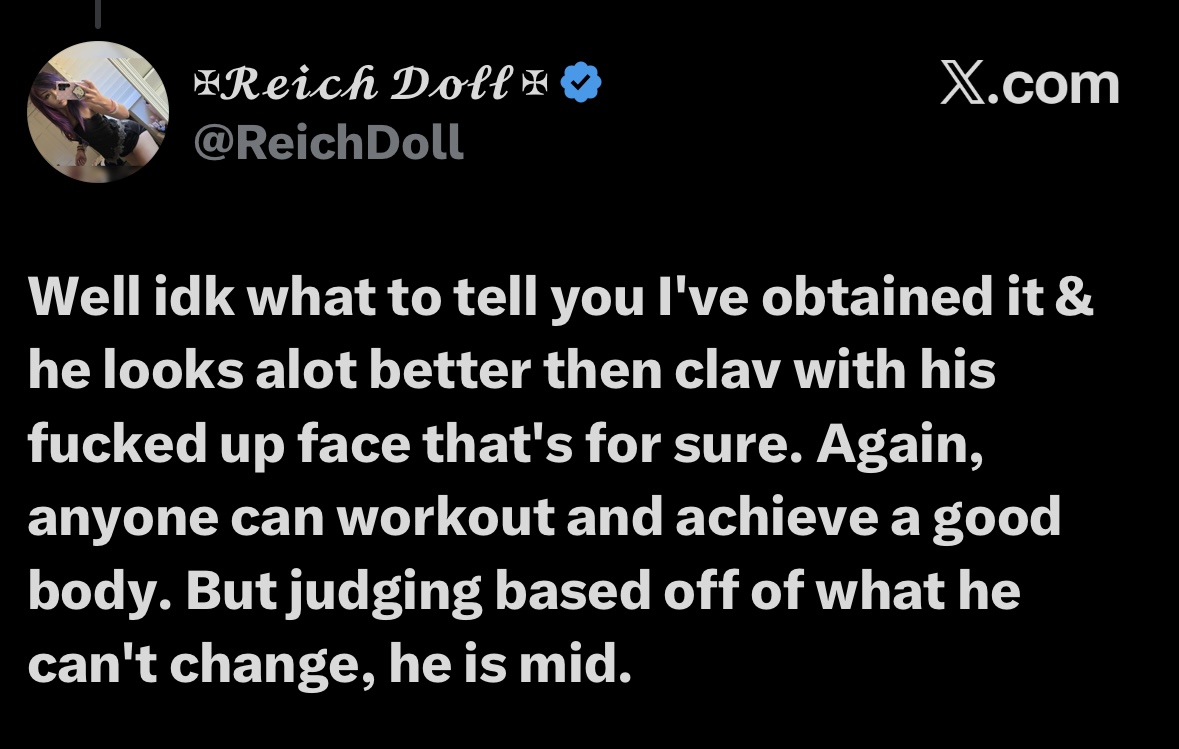Open the @ReichDoll handle link

coord(329,141)
